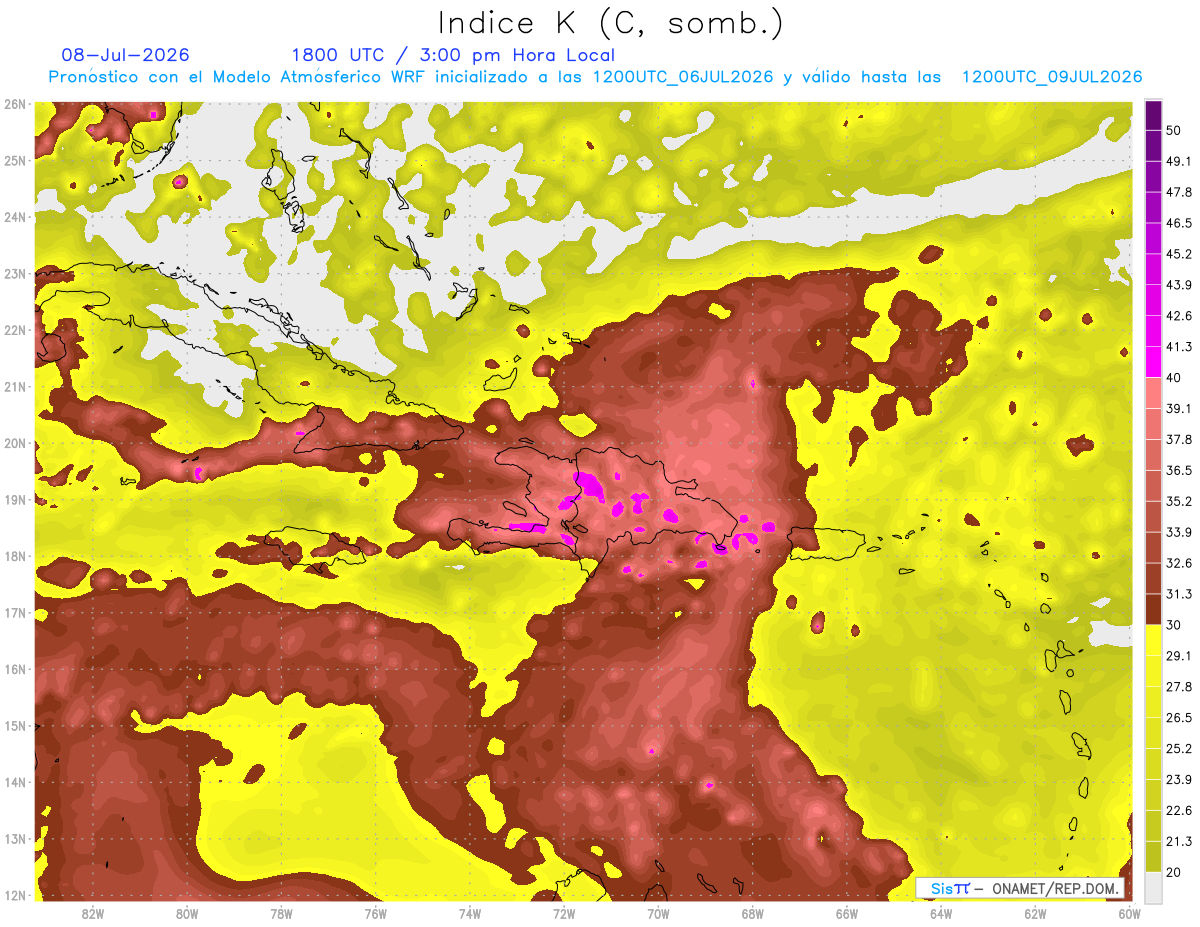
Task: Click the 70W longitude label
Action: click(x=658, y=913)
